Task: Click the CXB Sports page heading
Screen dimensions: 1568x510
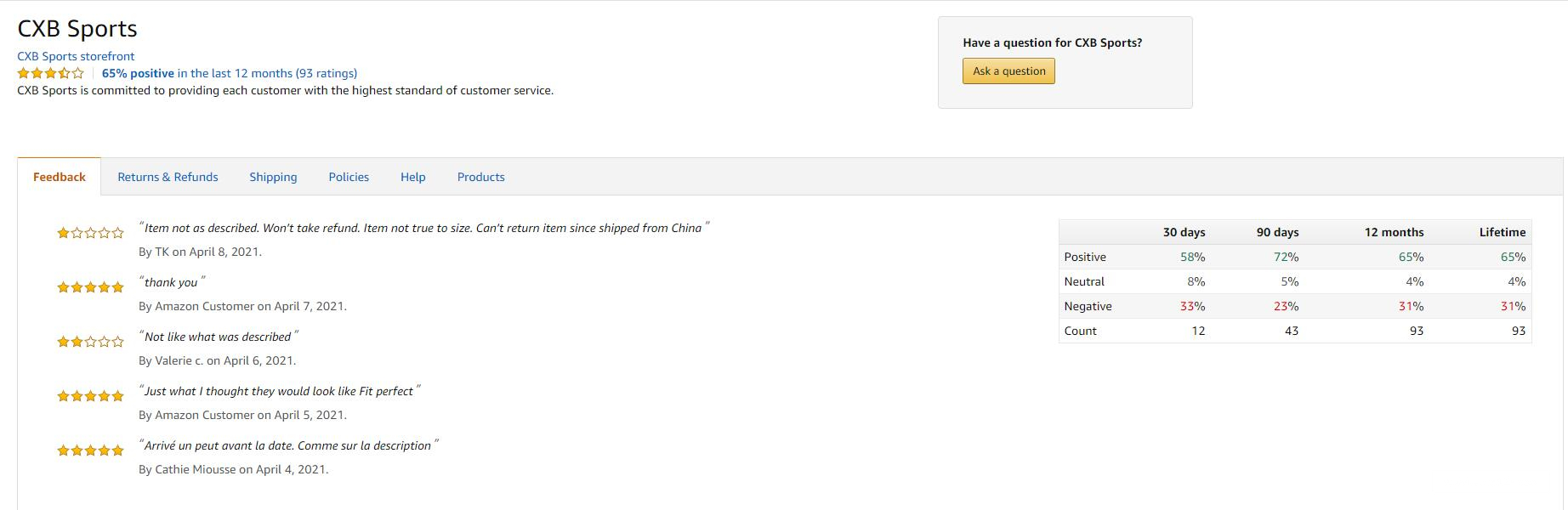Action: [x=77, y=29]
